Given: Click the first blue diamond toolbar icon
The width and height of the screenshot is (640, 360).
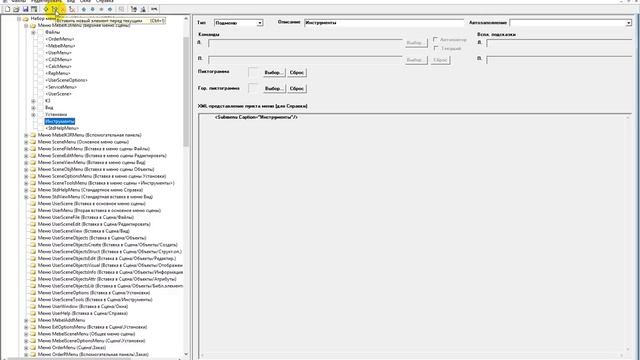Looking at the screenshot, I should click(84, 9).
